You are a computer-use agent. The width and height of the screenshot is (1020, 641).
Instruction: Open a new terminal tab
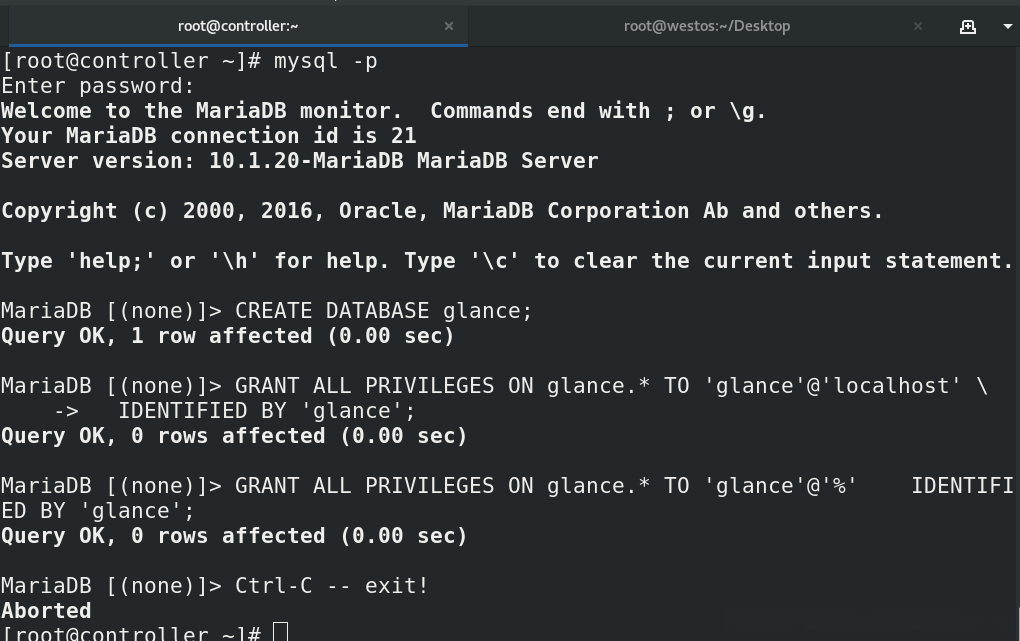967,27
